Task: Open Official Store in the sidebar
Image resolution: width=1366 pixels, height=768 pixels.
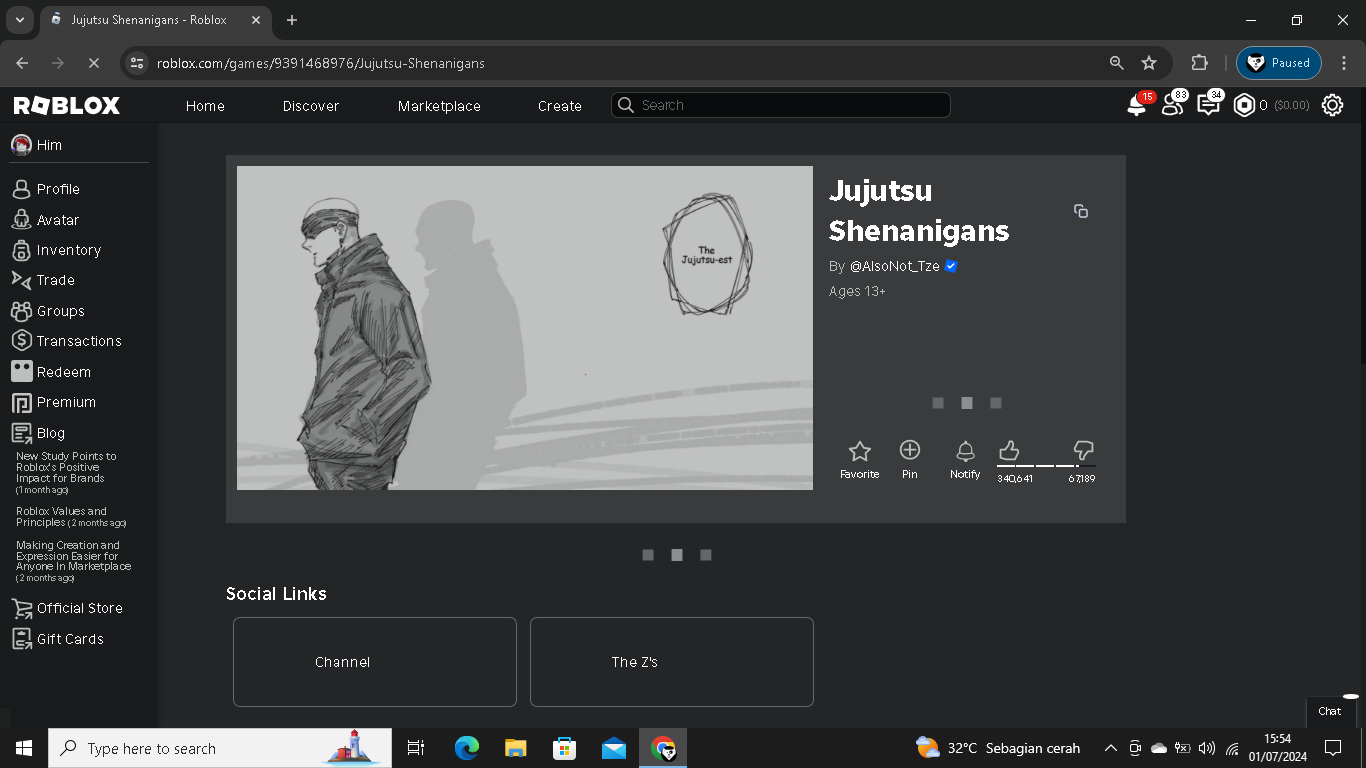Action: pos(80,608)
